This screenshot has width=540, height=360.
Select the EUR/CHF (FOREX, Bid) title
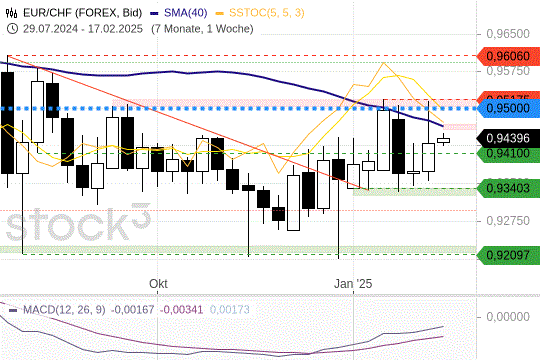pyautogui.click(x=83, y=13)
